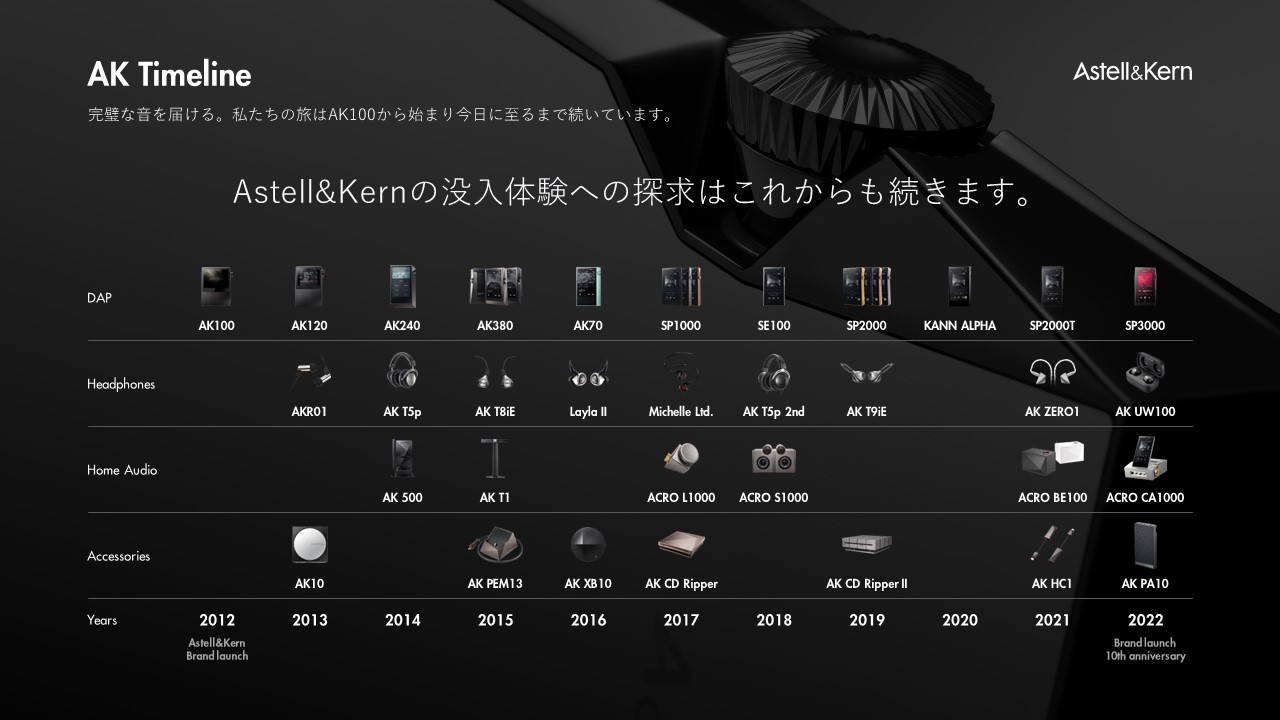Click the SP1000 product image
Viewport: 1280px width, 720px height.
click(x=681, y=287)
